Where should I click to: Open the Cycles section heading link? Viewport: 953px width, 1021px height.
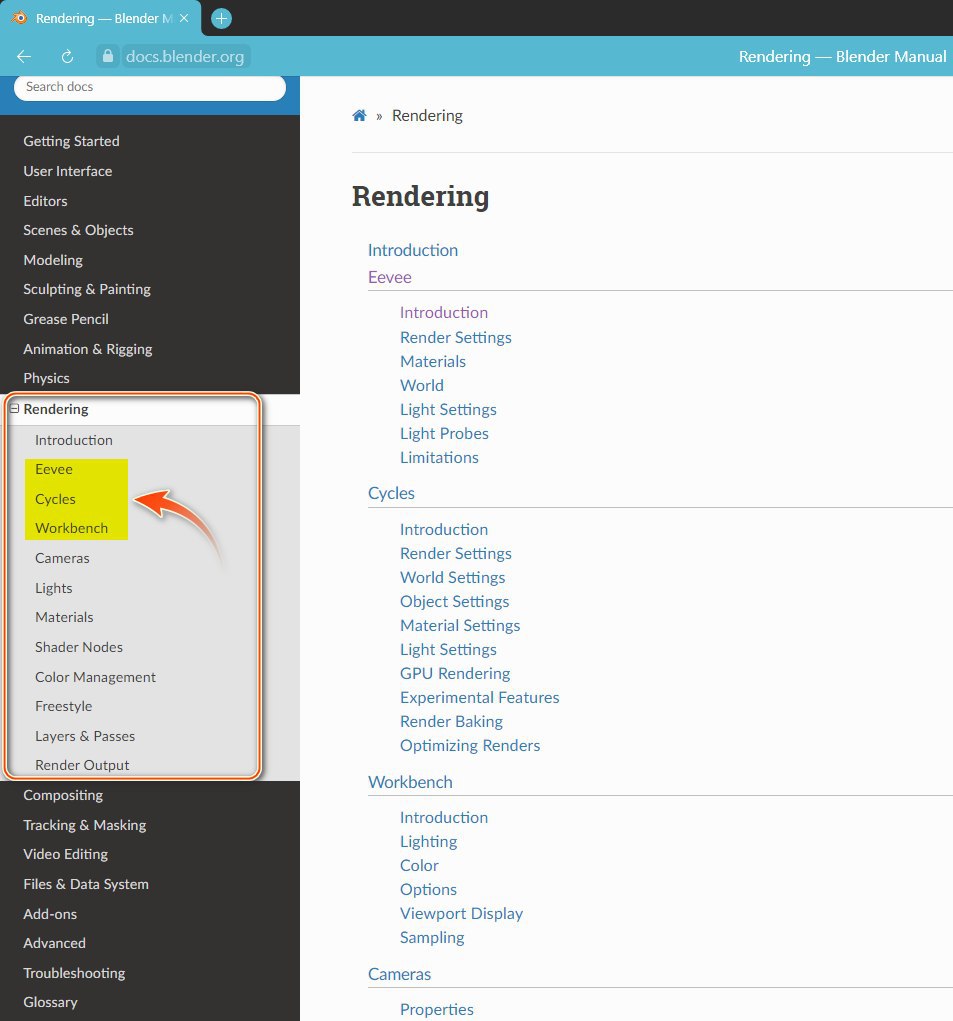(391, 494)
